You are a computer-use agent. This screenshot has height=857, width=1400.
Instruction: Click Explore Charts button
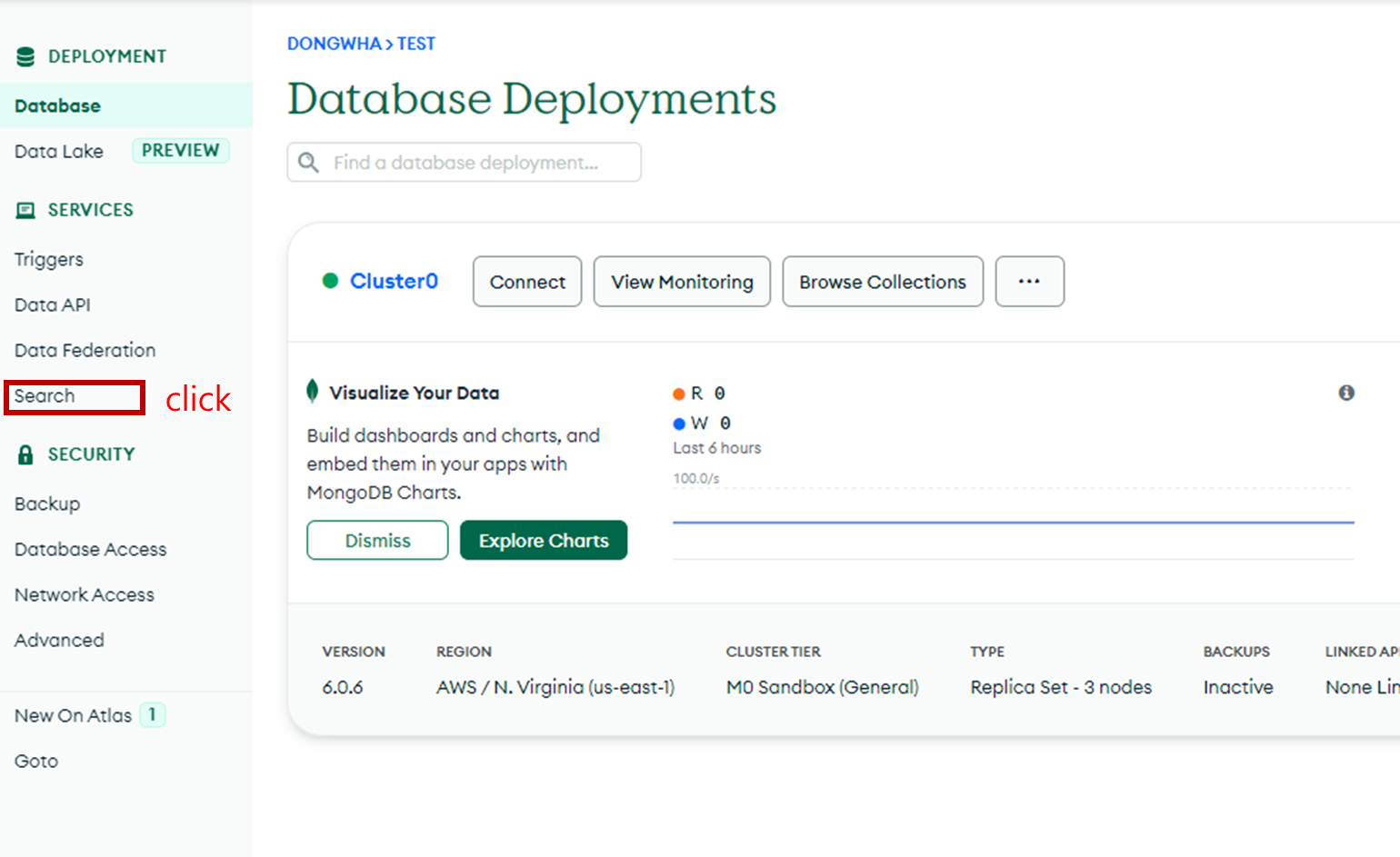coord(544,540)
